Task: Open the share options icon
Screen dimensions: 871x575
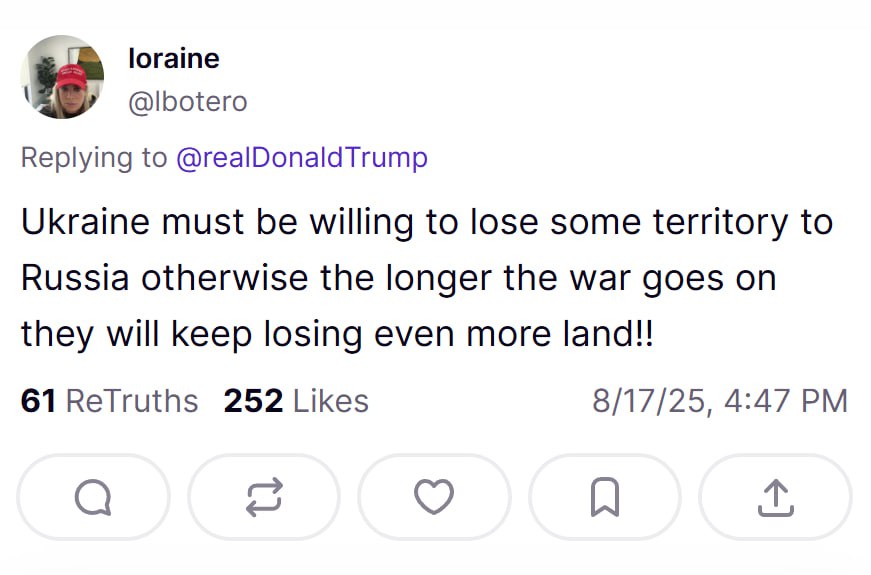Action: (775, 497)
